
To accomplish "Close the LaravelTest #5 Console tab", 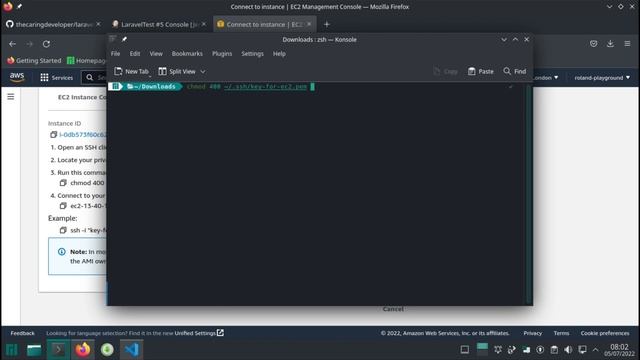I will pos(204,24).
